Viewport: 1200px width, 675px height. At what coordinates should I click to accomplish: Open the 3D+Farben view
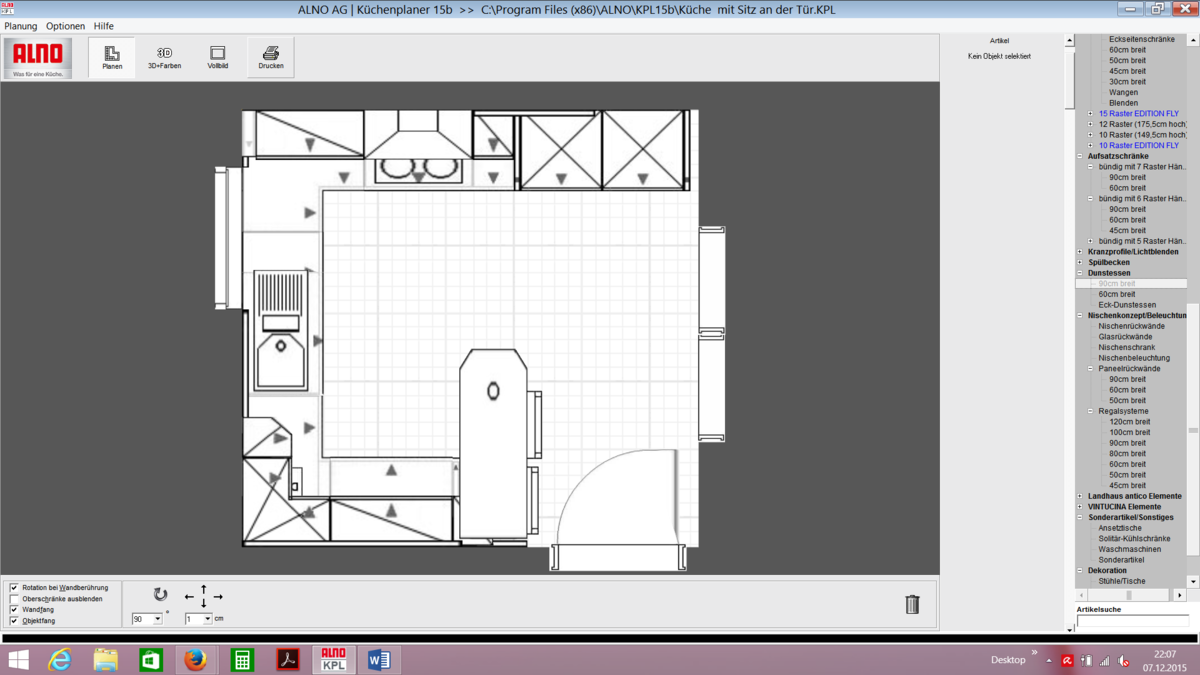164,58
